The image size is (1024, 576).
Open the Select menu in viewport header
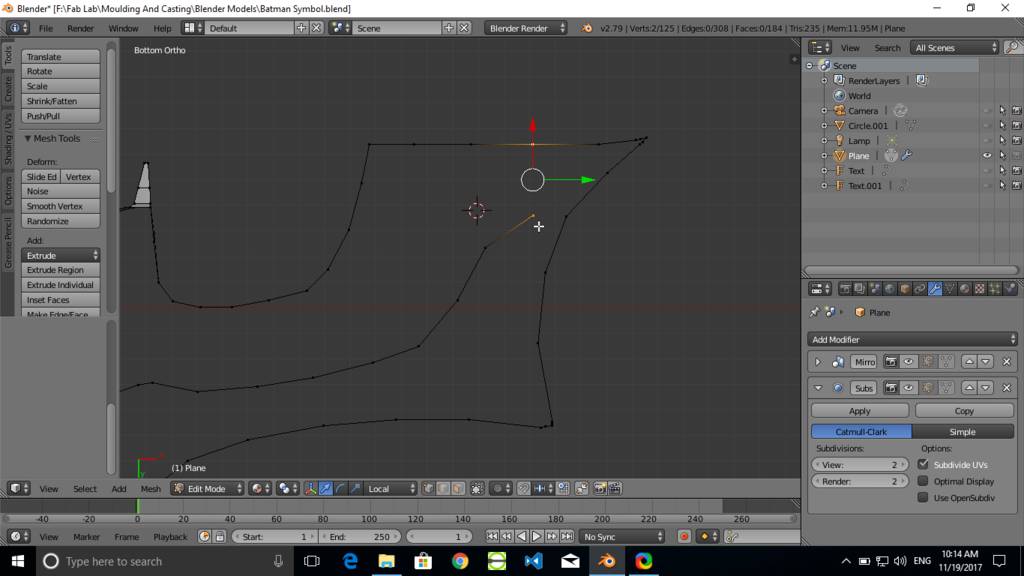[84, 488]
